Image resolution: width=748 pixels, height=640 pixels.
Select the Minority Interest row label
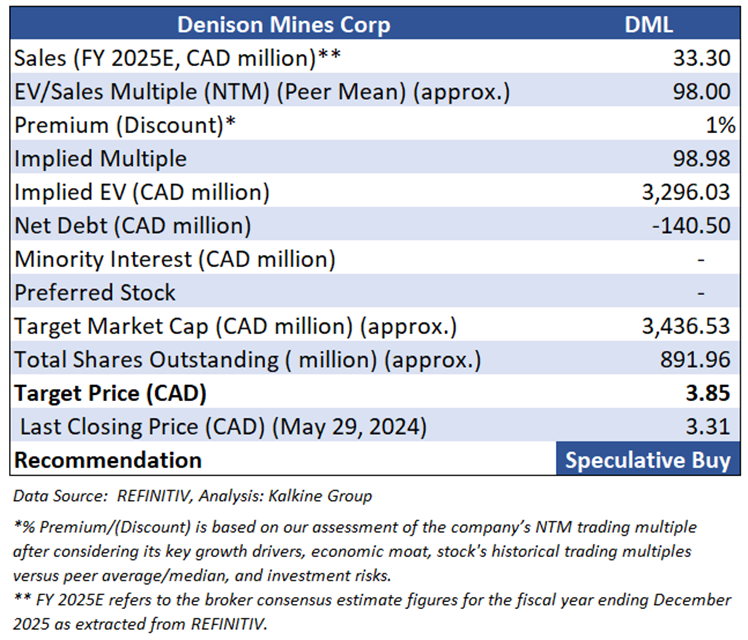[x=175, y=259]
